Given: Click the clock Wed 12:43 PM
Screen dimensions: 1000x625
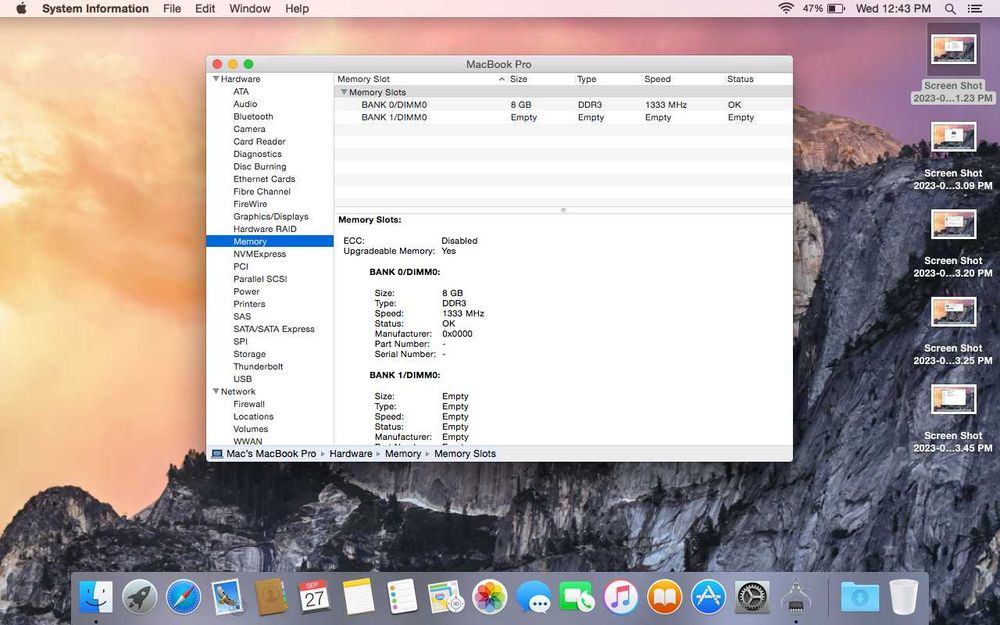Looking at the screenshot, I should [893, 8].
